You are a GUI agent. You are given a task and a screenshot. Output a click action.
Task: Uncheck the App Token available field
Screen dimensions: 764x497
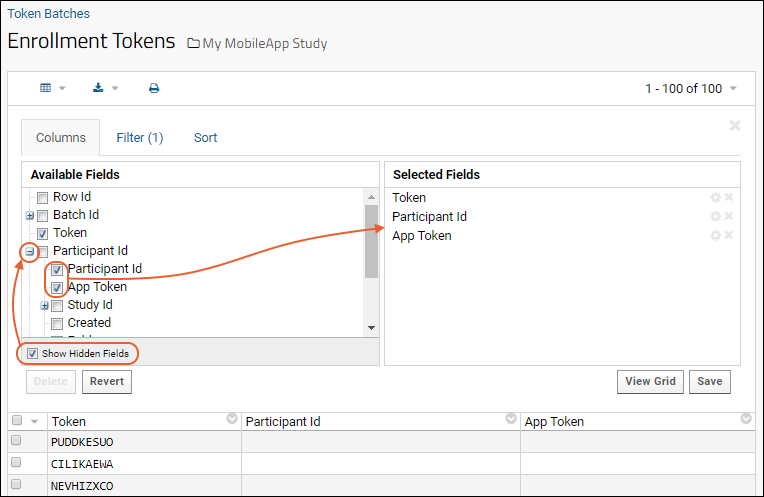pos(57,287)
